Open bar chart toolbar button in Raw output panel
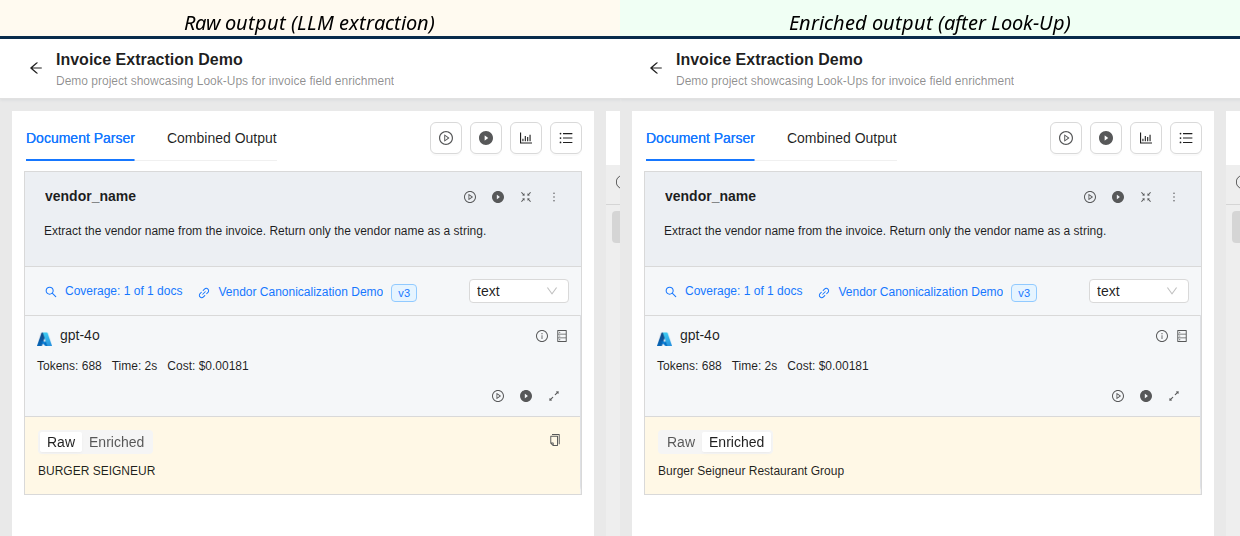The width and height of the screenshot is (1240, 536). pos(526,138)
